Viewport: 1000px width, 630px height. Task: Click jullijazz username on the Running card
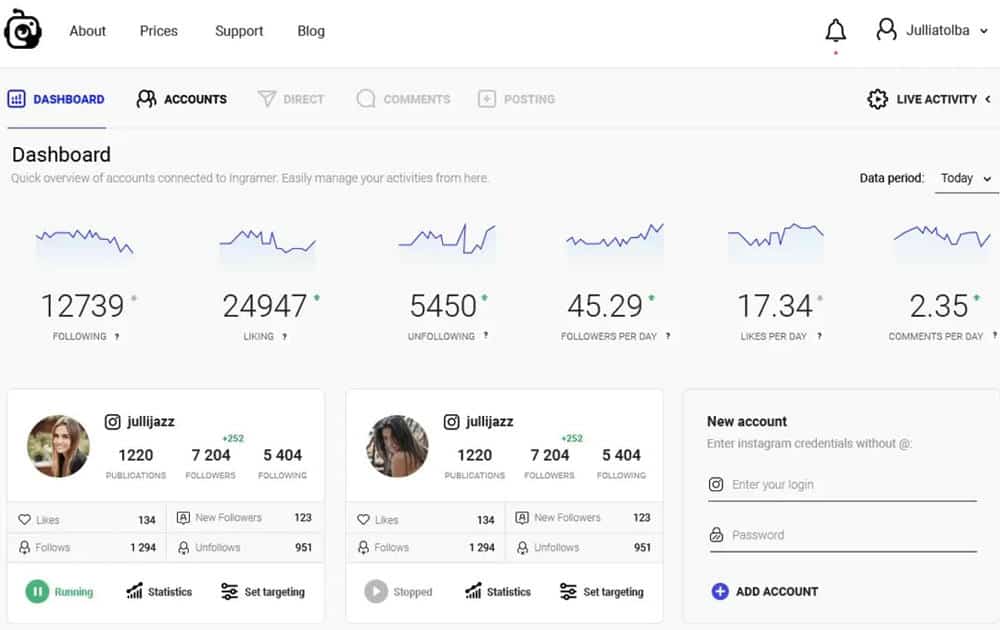[x=151, y=421]
